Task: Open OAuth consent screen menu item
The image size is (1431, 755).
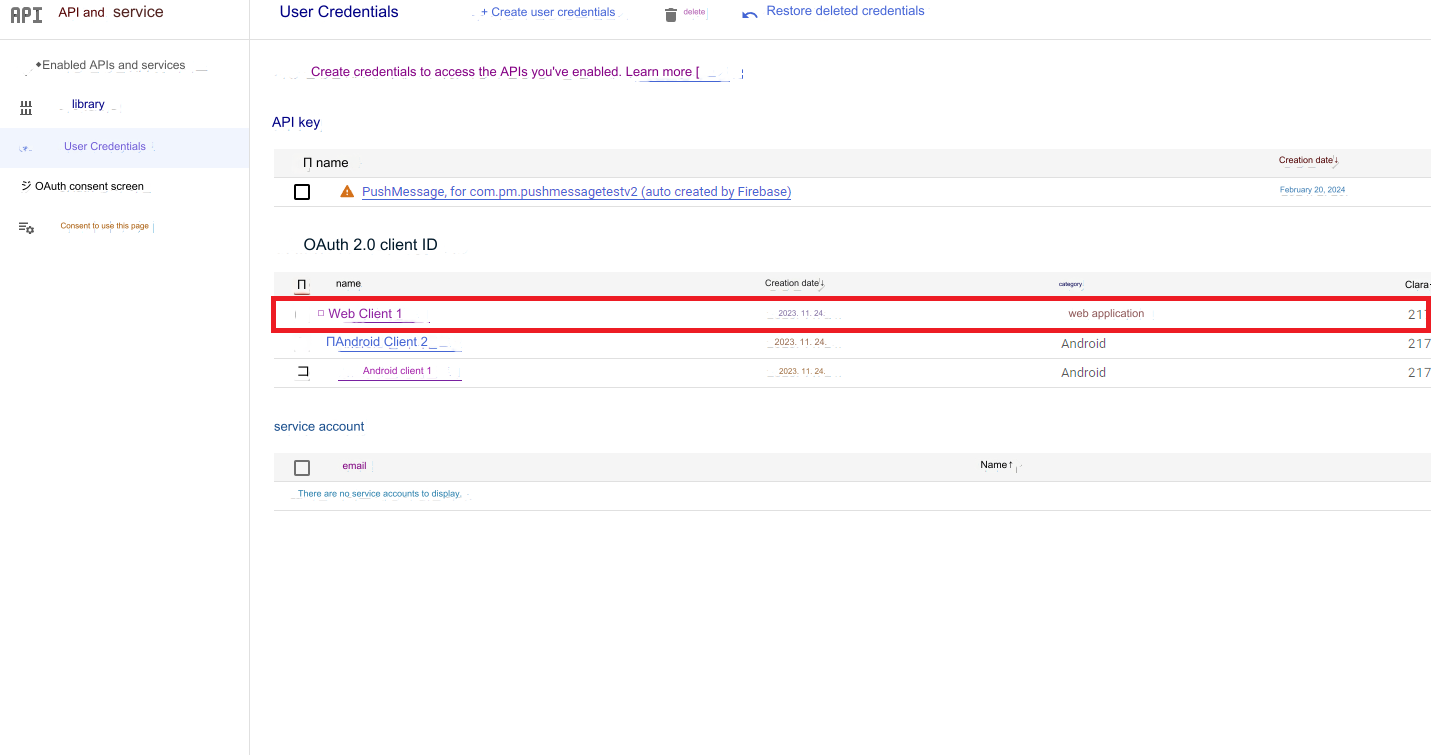Action: [90, 187]
